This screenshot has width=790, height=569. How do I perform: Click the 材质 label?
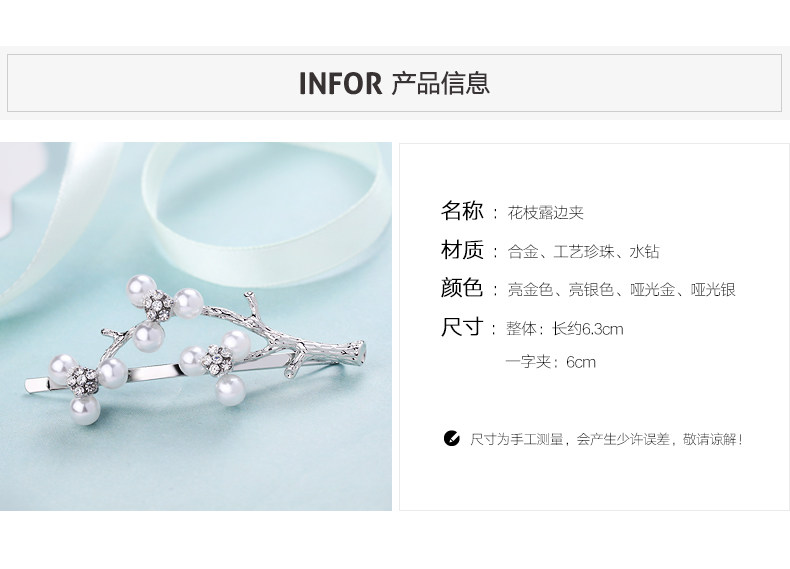click(x=462, y=249)
